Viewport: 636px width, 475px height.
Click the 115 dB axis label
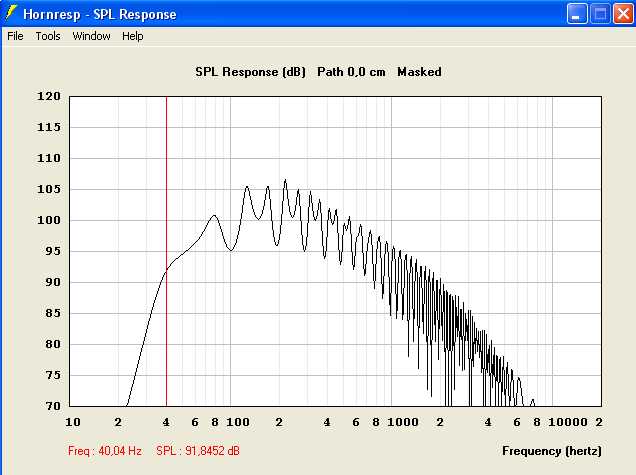[x=49, y=127]
